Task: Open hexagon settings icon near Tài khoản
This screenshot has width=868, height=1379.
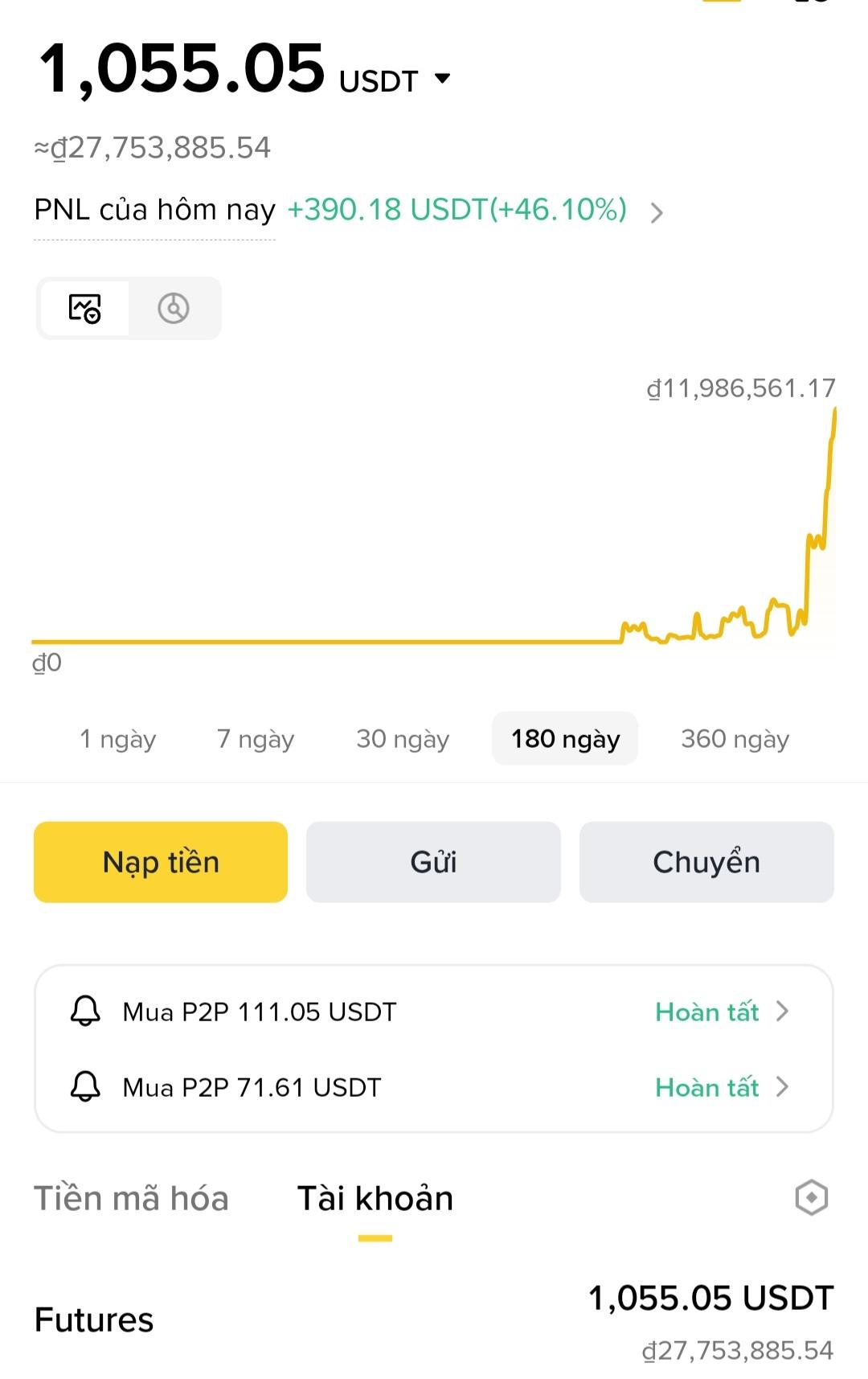Action: point(811,1197)
